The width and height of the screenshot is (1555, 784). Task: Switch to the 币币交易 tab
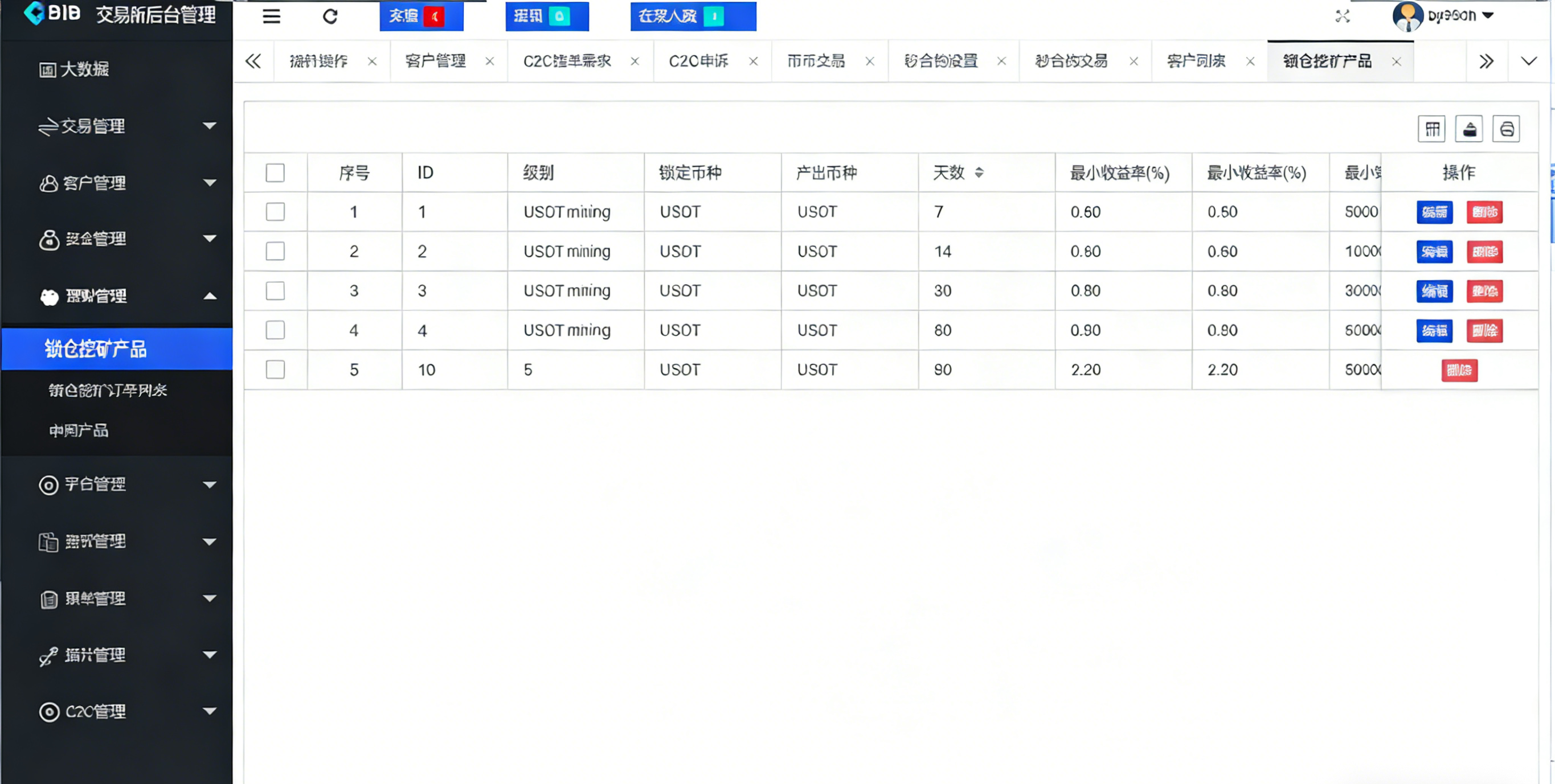pos(816,61)
